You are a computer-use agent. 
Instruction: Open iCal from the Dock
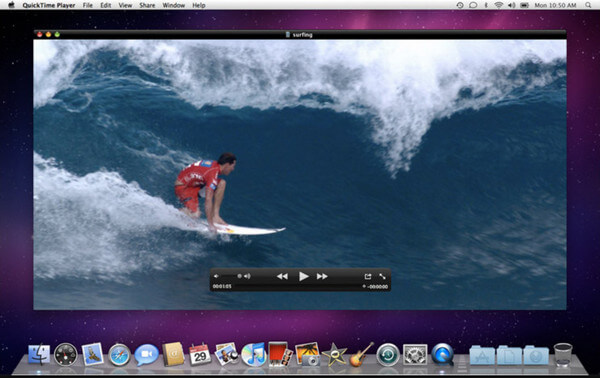coord(200,354)
